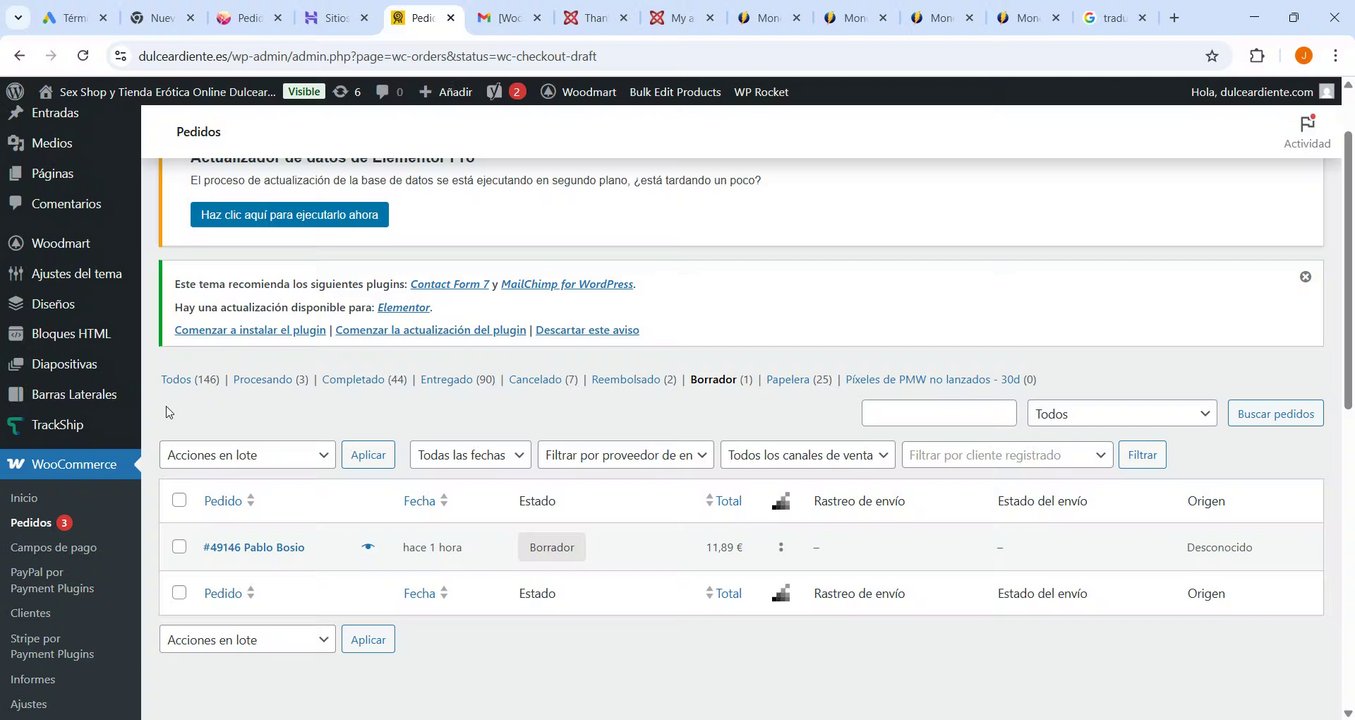Image resolution: width=1355 pixels, height=720 pixels.
Task: Open Comentarios in the sidebar
Action: (x=66, y=204)
